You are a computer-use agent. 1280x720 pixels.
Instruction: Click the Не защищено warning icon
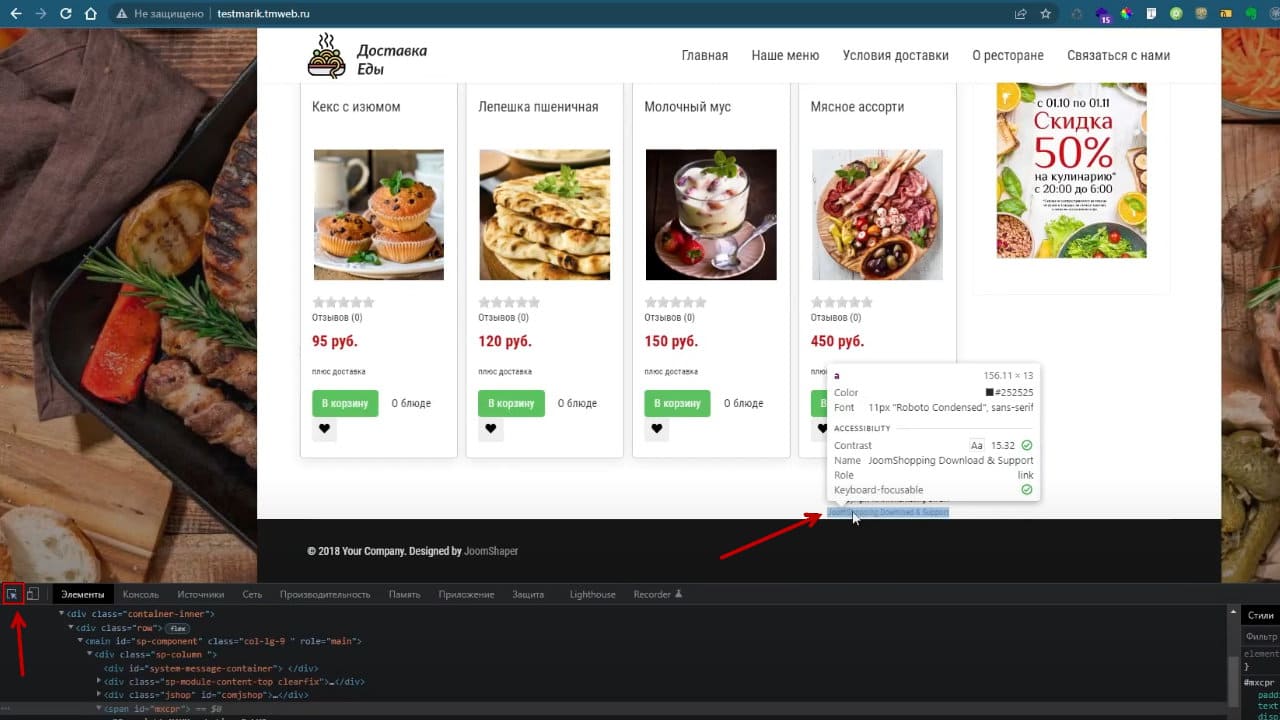[121, 14]
